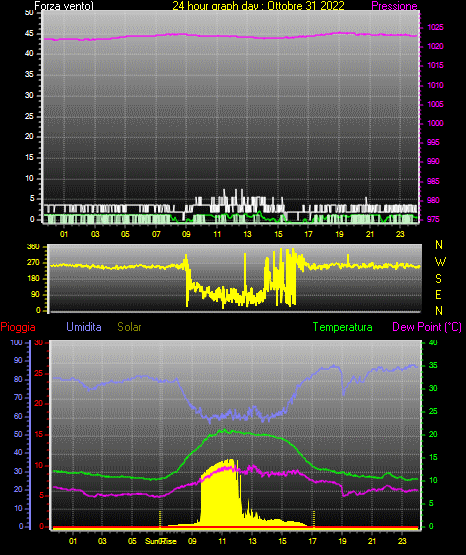
Task: Click the SunRise marker on time axis
Action: pyautogui.click(x=161, y=541)
